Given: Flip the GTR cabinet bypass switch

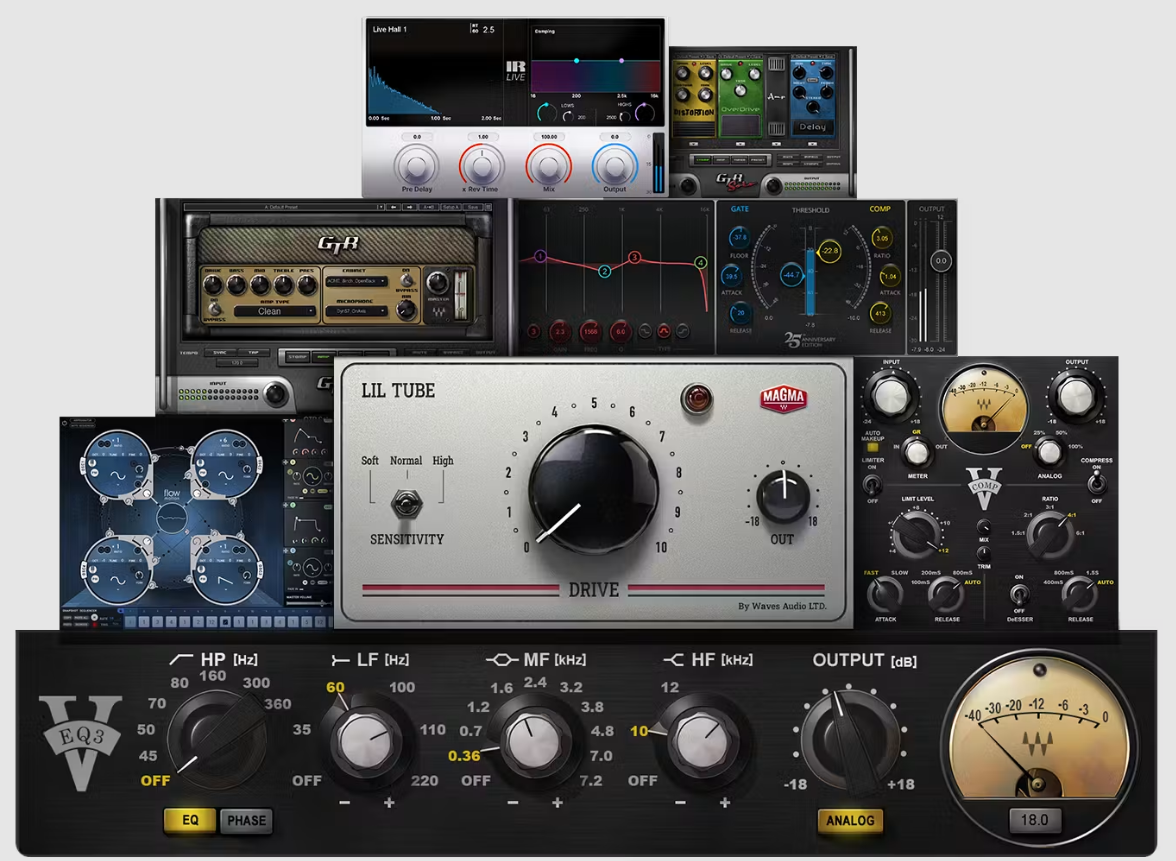Looking at the screenshot, I should point(406,281).
